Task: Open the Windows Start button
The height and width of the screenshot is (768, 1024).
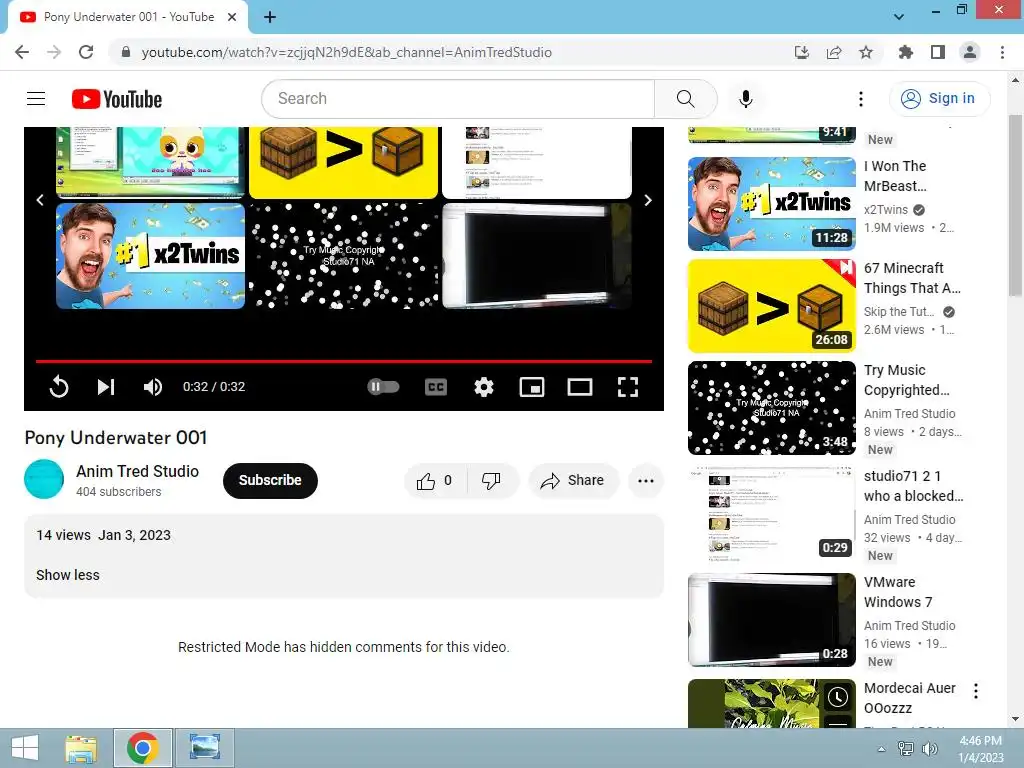Action: click(25, 748)
